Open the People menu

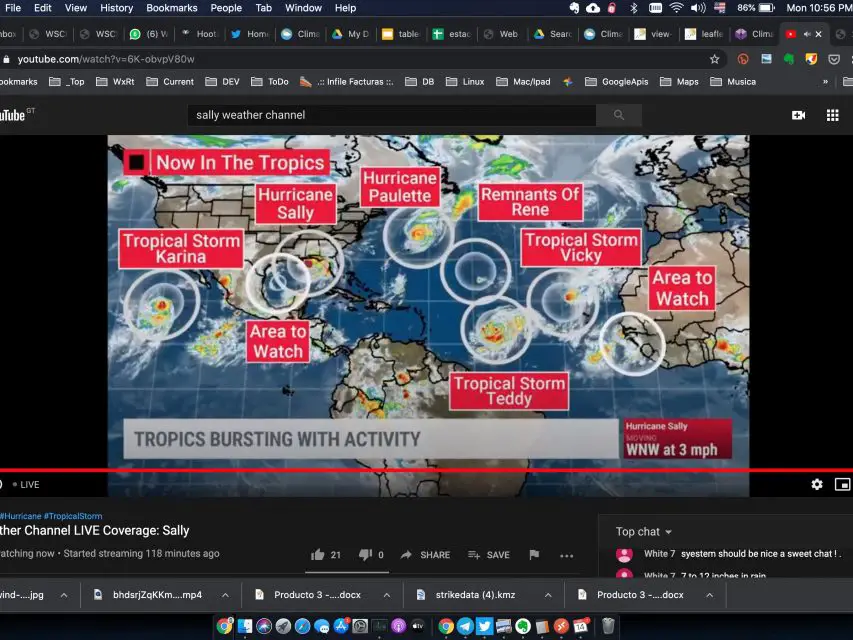[x=226, y=8]
